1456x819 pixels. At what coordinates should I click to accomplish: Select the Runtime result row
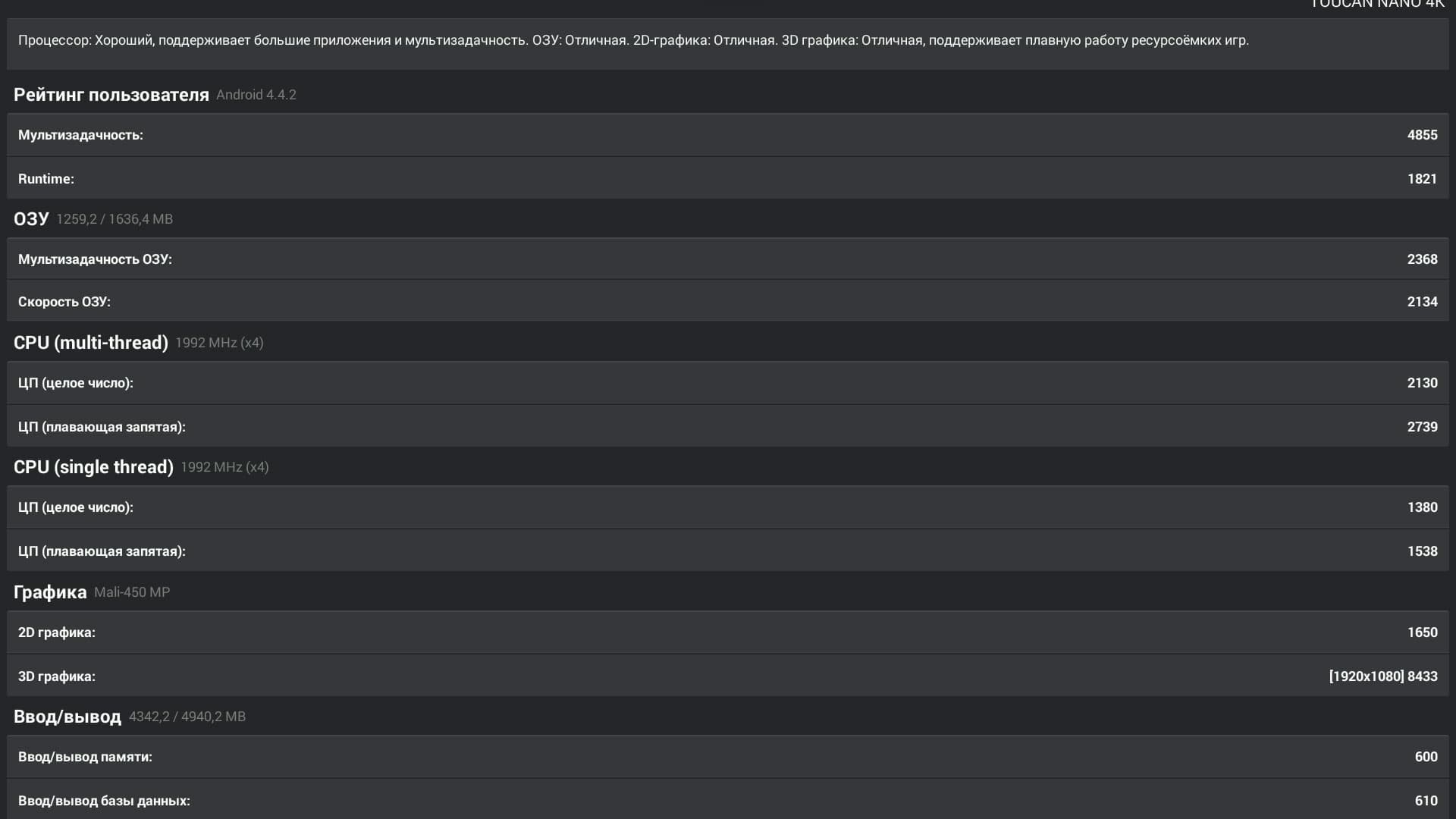pyautogui.click(x=728, y=179)
